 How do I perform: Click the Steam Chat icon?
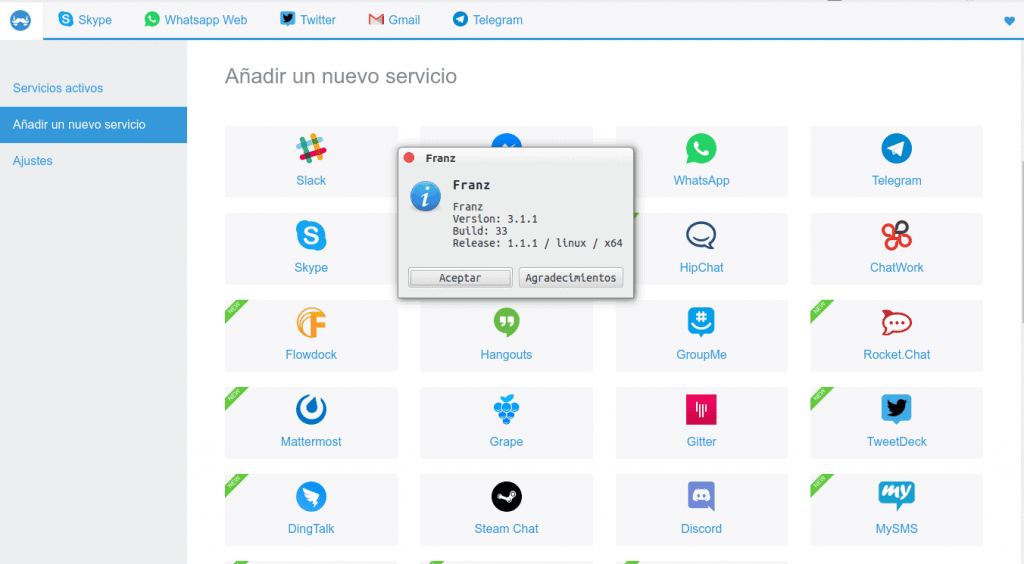(506, 497)
